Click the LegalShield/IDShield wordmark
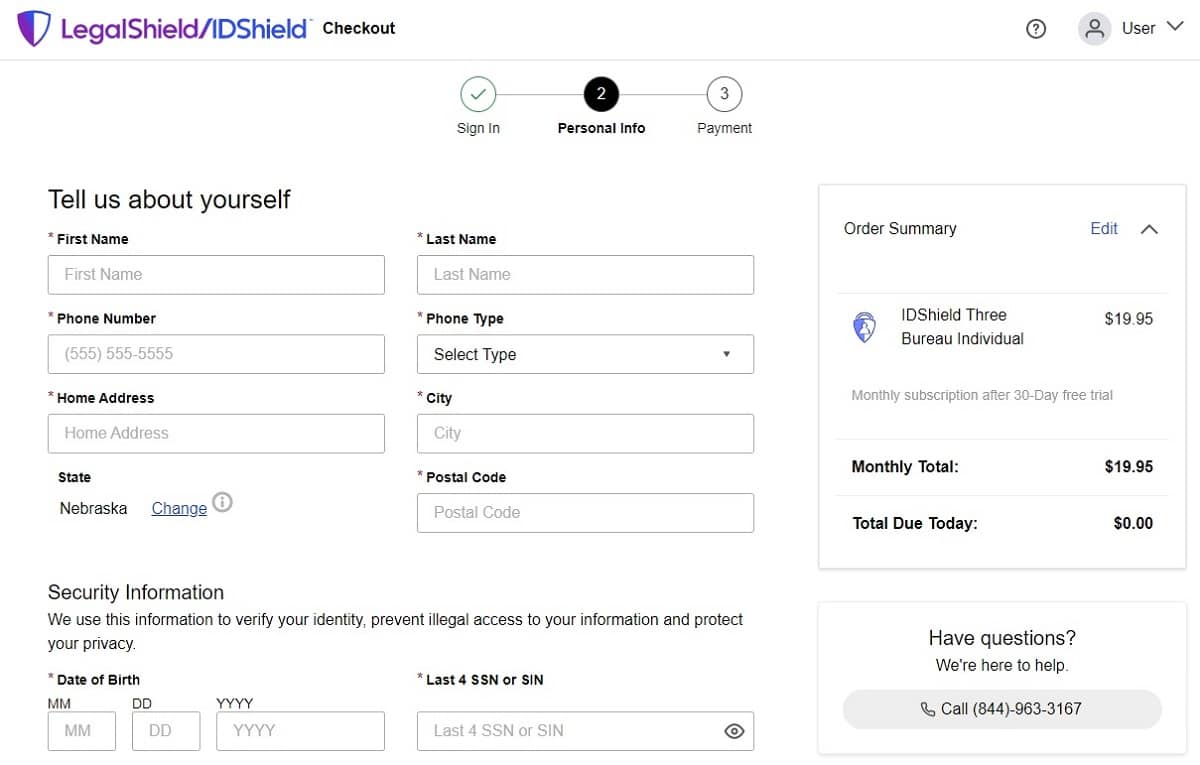This screenshot has width=1200, height=765. tap(185, 29)
